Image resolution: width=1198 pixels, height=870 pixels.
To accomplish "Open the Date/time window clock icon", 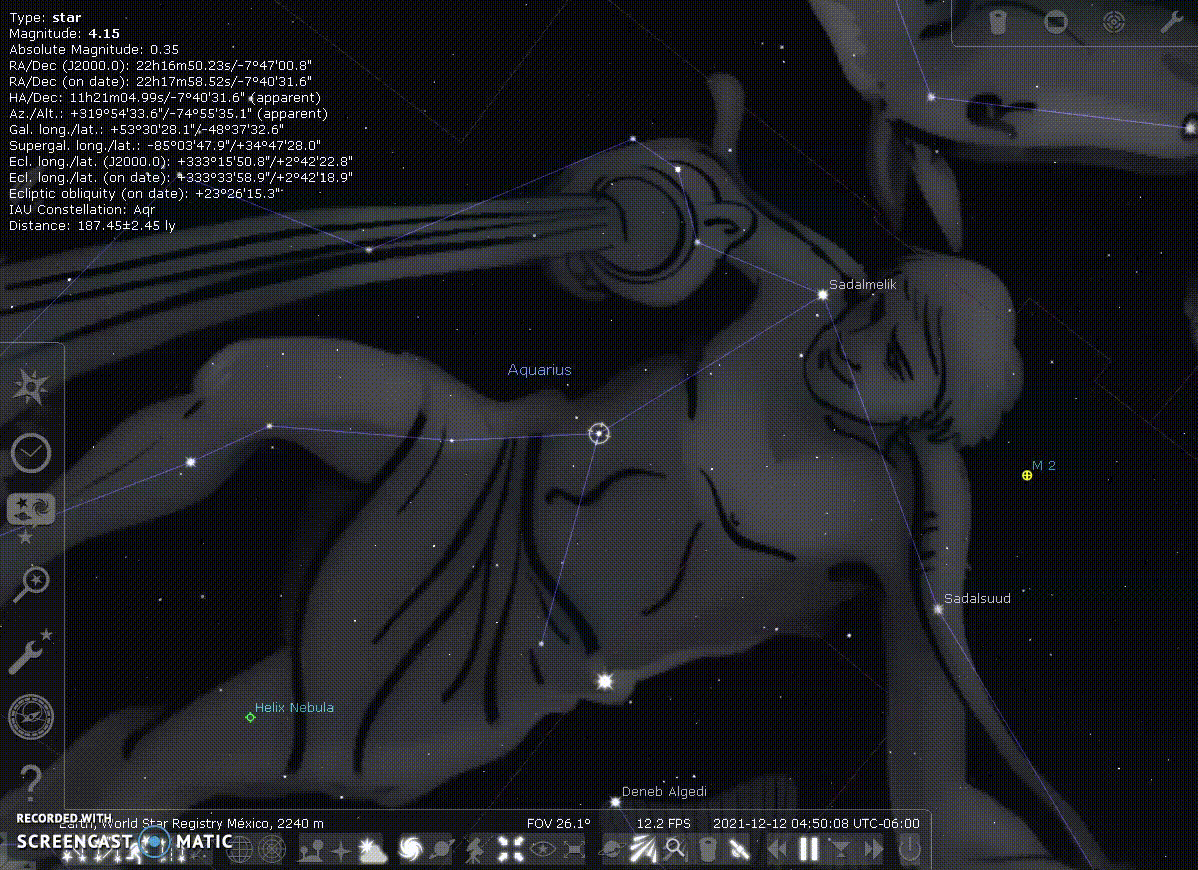I will (31, 453).
